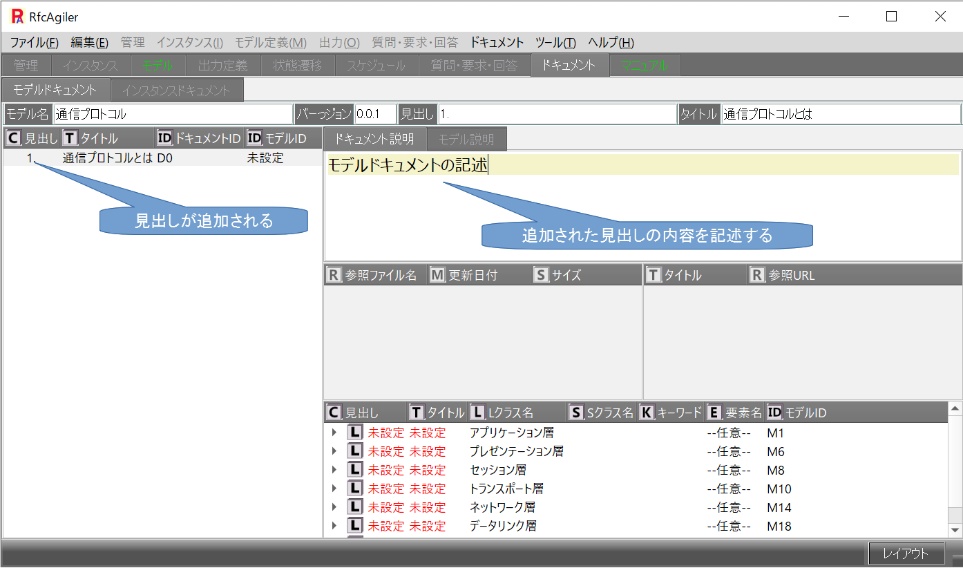Expand the セッション層 row
This screenshot has height=568, width=963.
334,470
